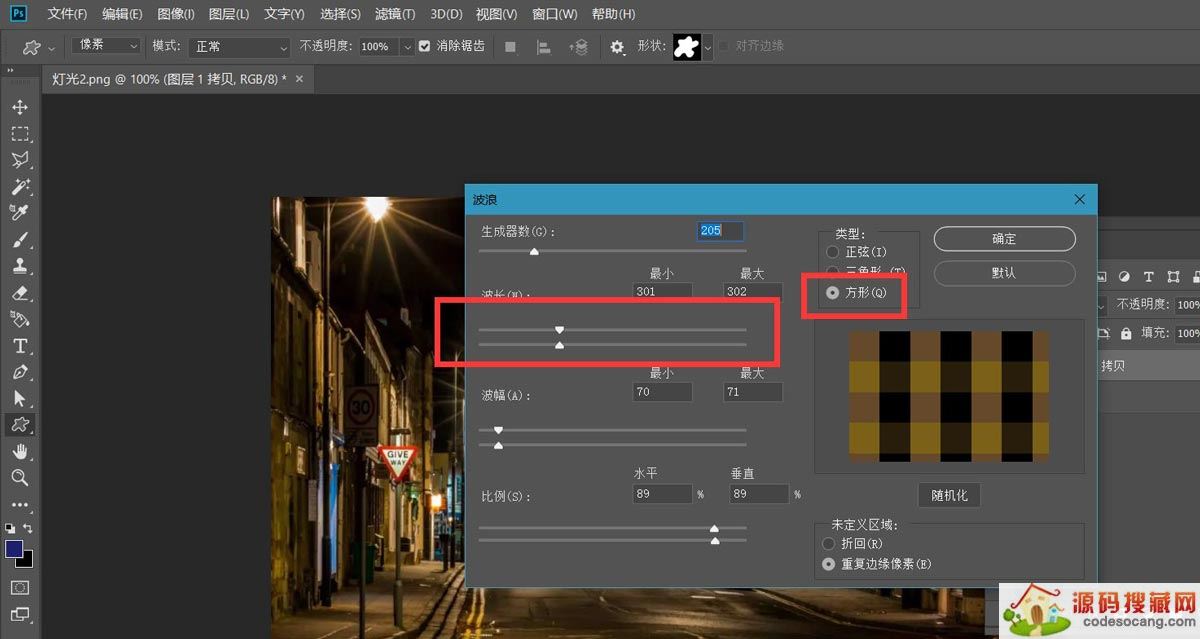The height and width of the screenshot is (639, 1200).
Task: Select the Horizontal Type tool
Action: 19,346
